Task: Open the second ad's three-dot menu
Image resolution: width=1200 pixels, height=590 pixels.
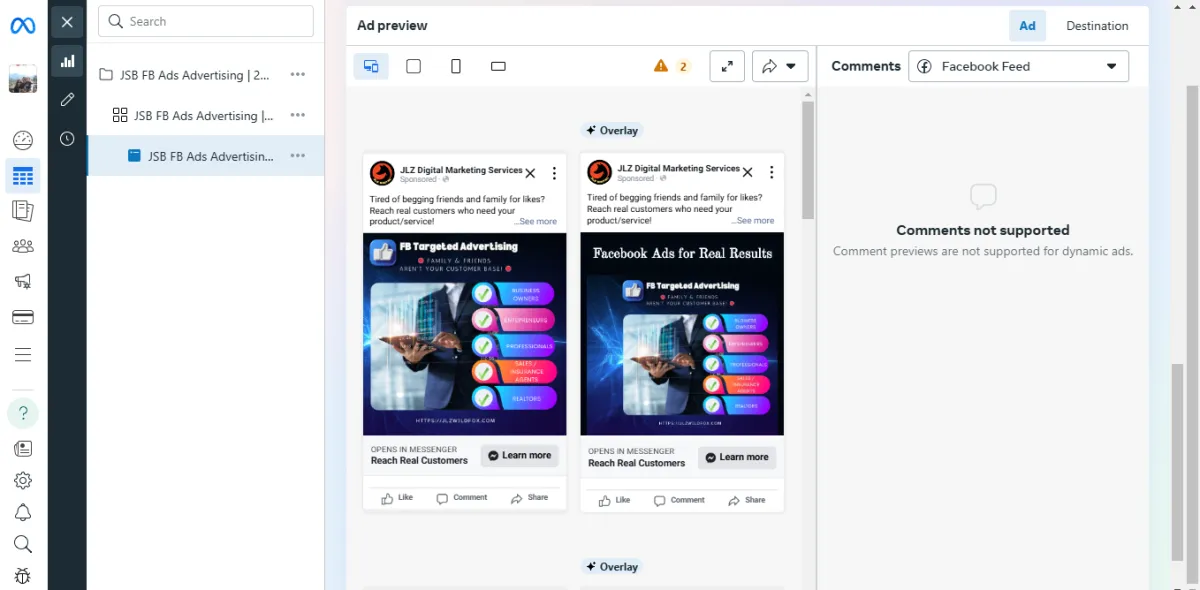Action: click(x=772, y=173)
